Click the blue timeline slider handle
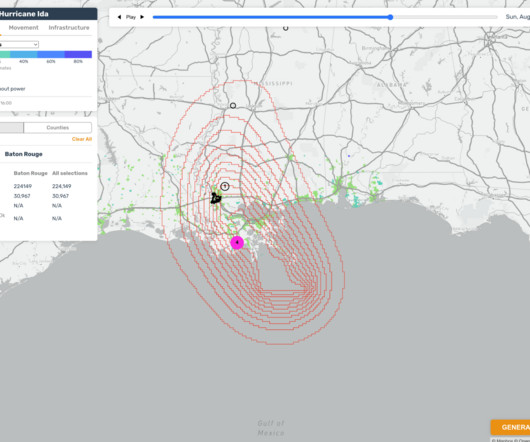This screenshot has height=442, width=530. pos(390,17)
